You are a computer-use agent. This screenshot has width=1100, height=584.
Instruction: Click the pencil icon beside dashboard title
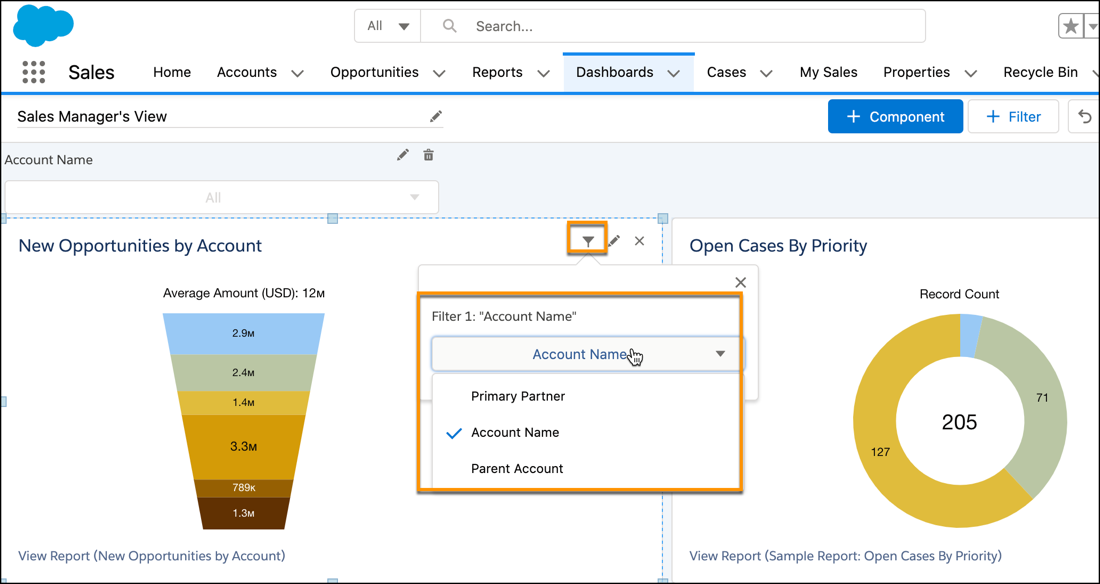click(436, 117)
